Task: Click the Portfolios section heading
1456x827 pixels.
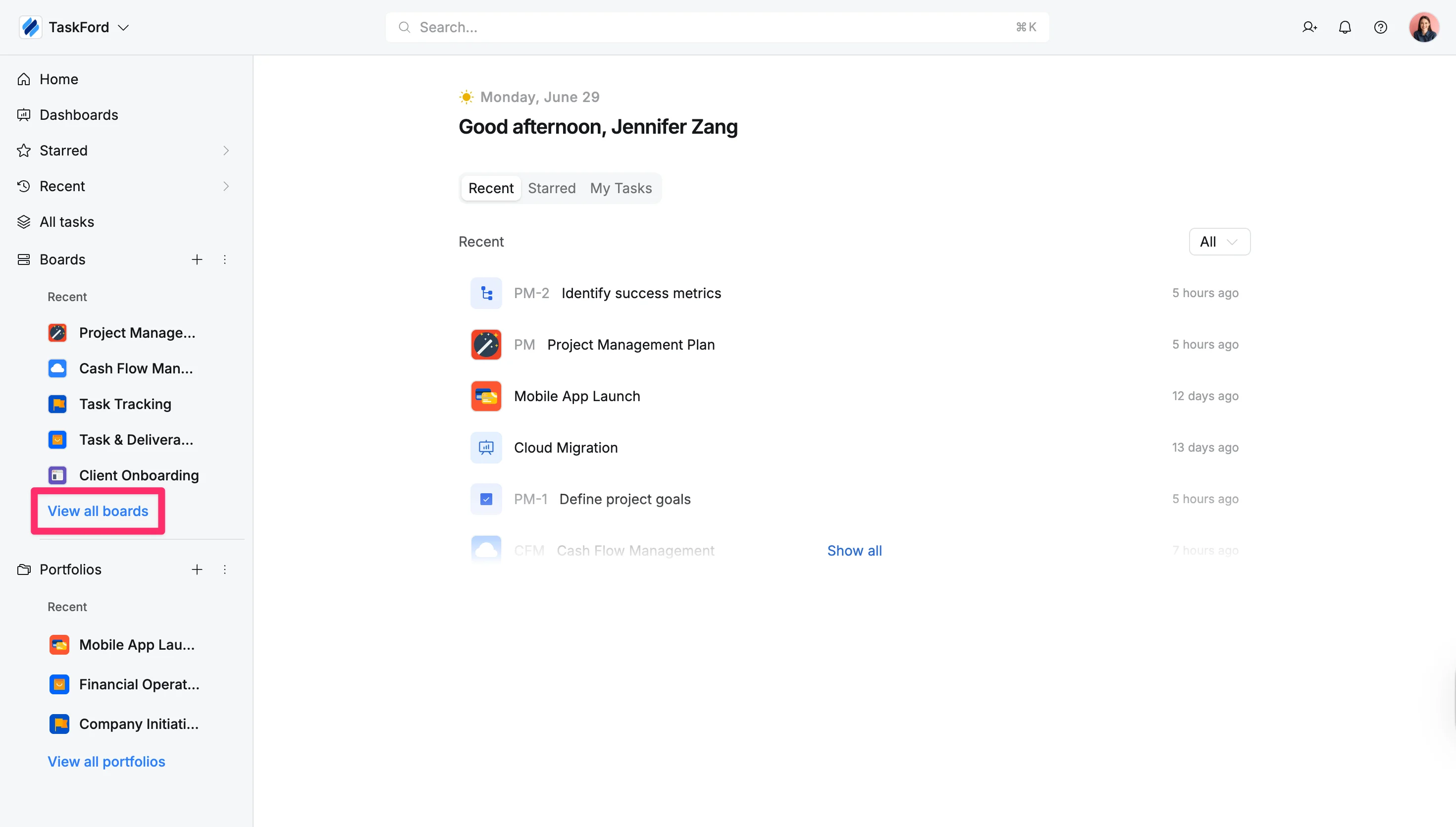Action: (x=70, y=569)
